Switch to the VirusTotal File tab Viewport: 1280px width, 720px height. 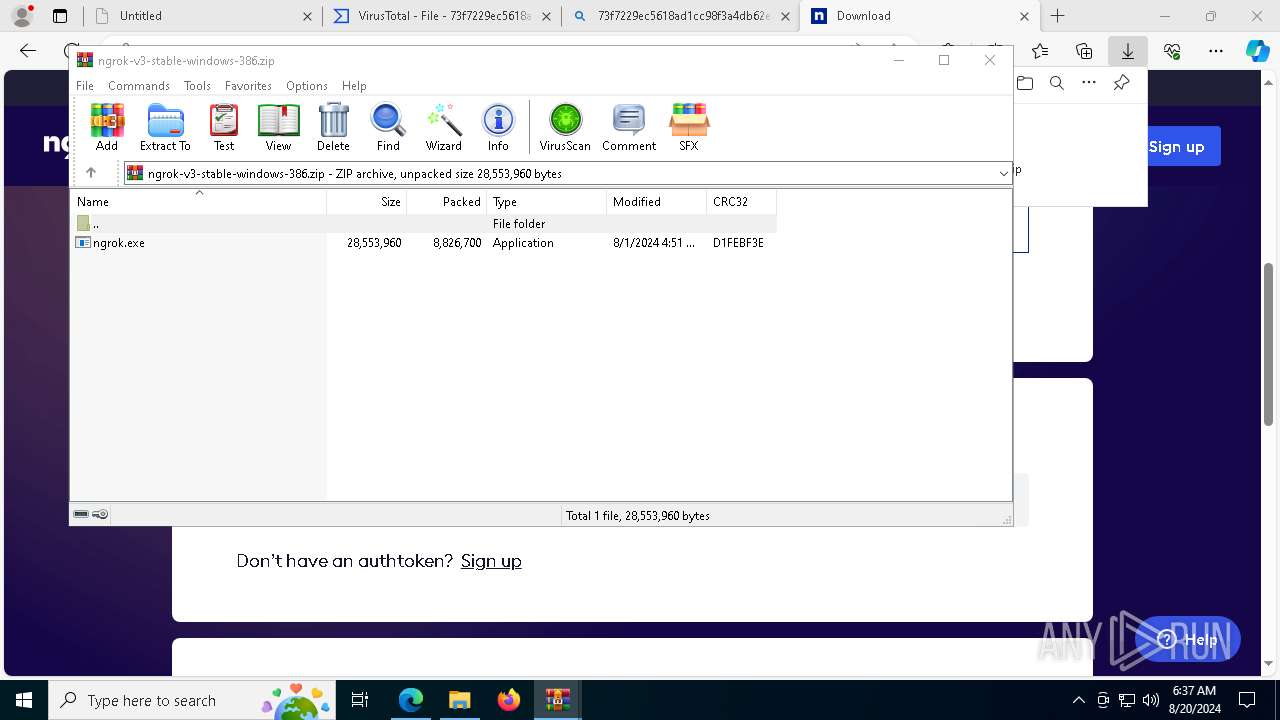click(x=441, y=16)
